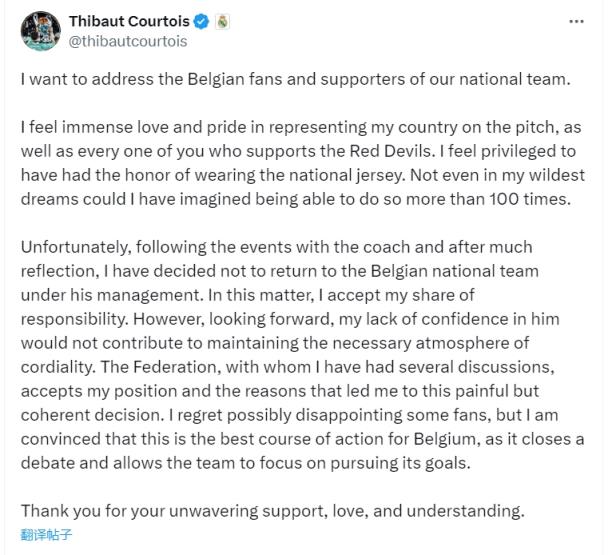
Task: Open the @thibautcourtois handle link
Action: 128,42
